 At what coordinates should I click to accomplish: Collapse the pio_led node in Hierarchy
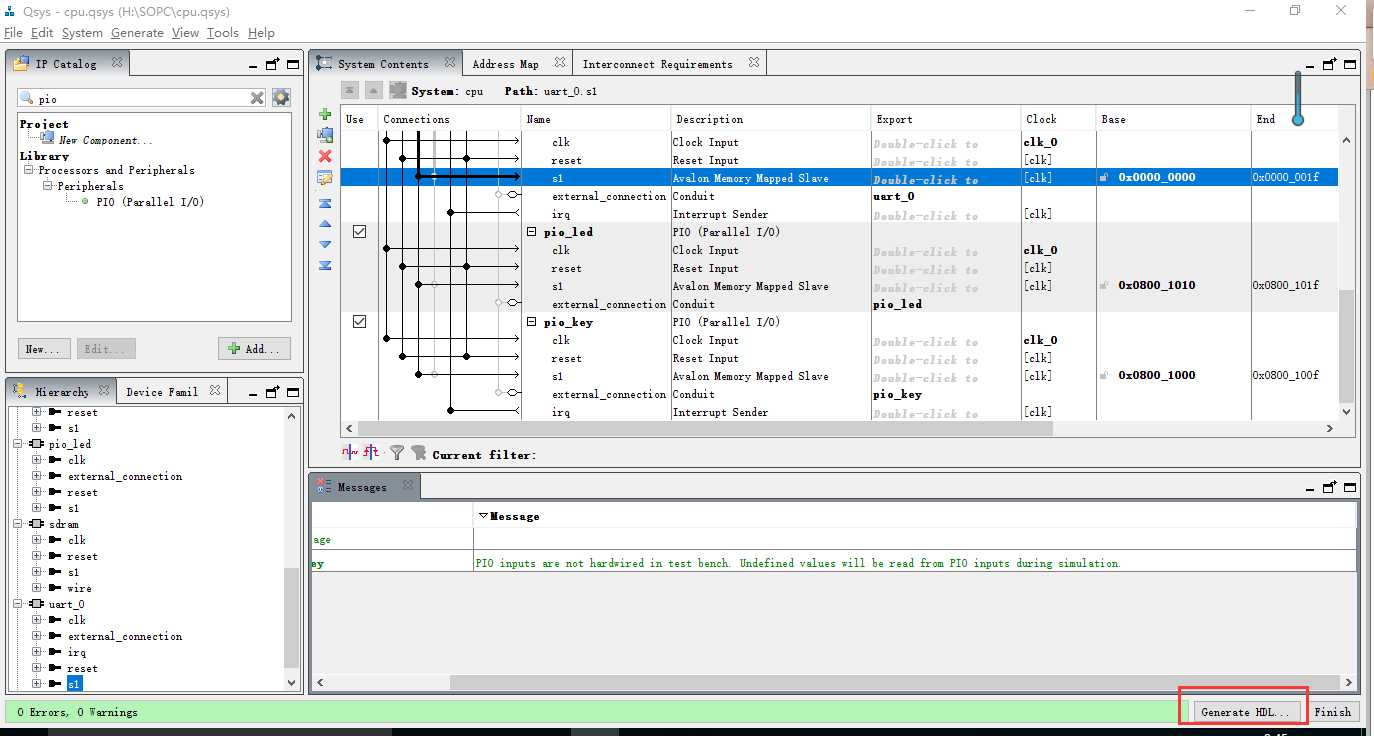coord(19,444)
